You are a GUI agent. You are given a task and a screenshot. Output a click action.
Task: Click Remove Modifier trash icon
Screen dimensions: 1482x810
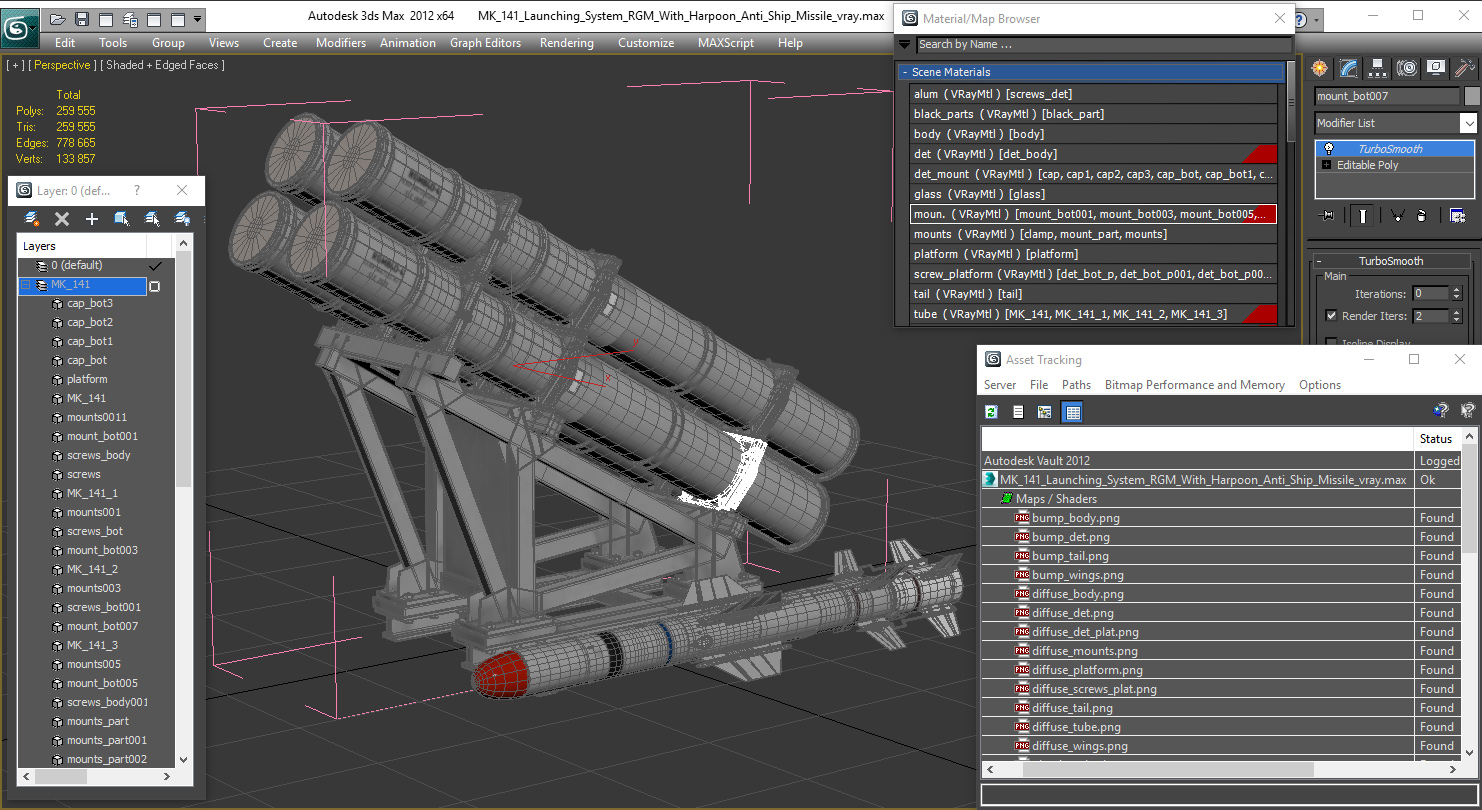pyautogui.click(x=1421, y=215)
